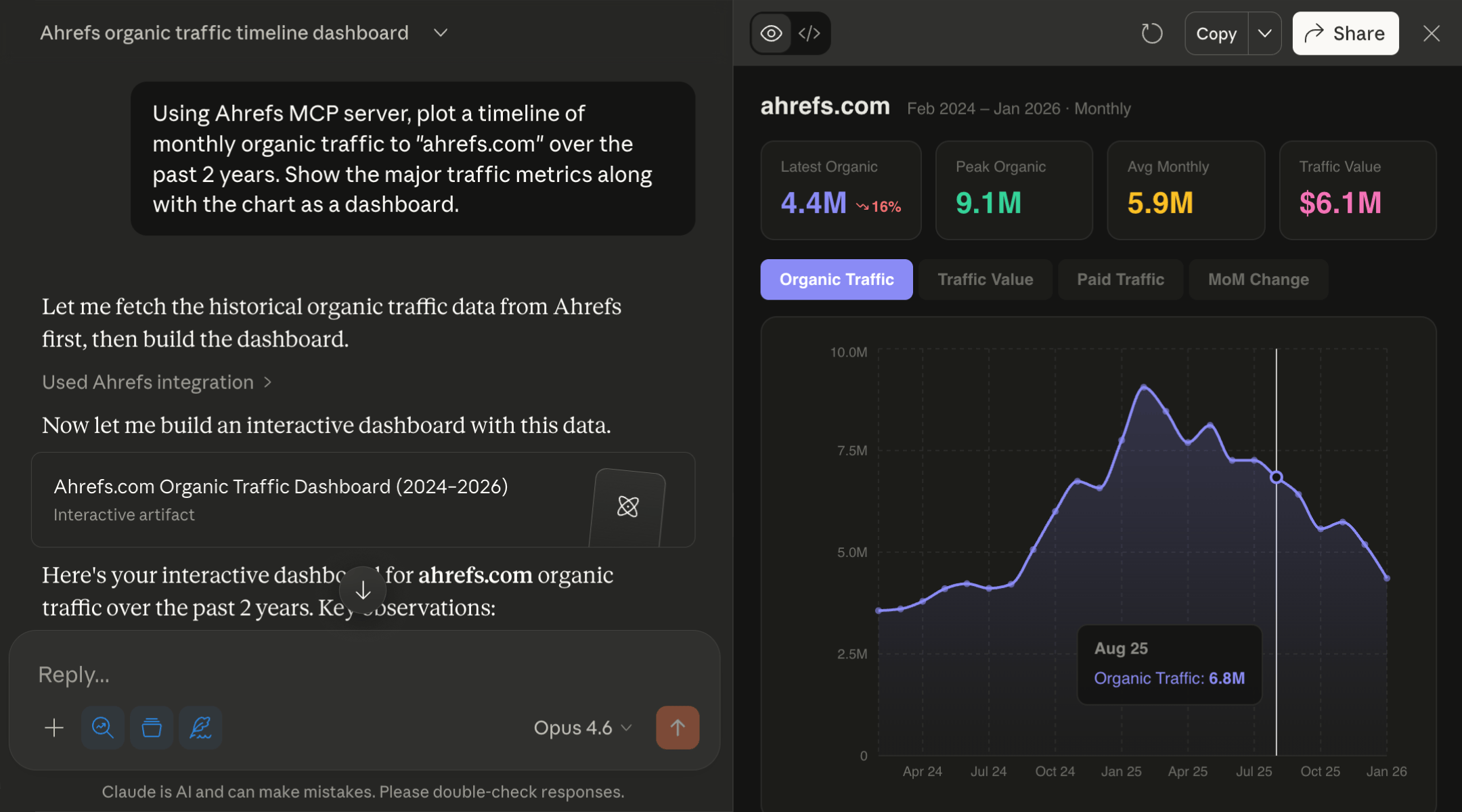1462x812 pixels.
Task: Click the artifact reload icon
Action: tap(1151, 33)
